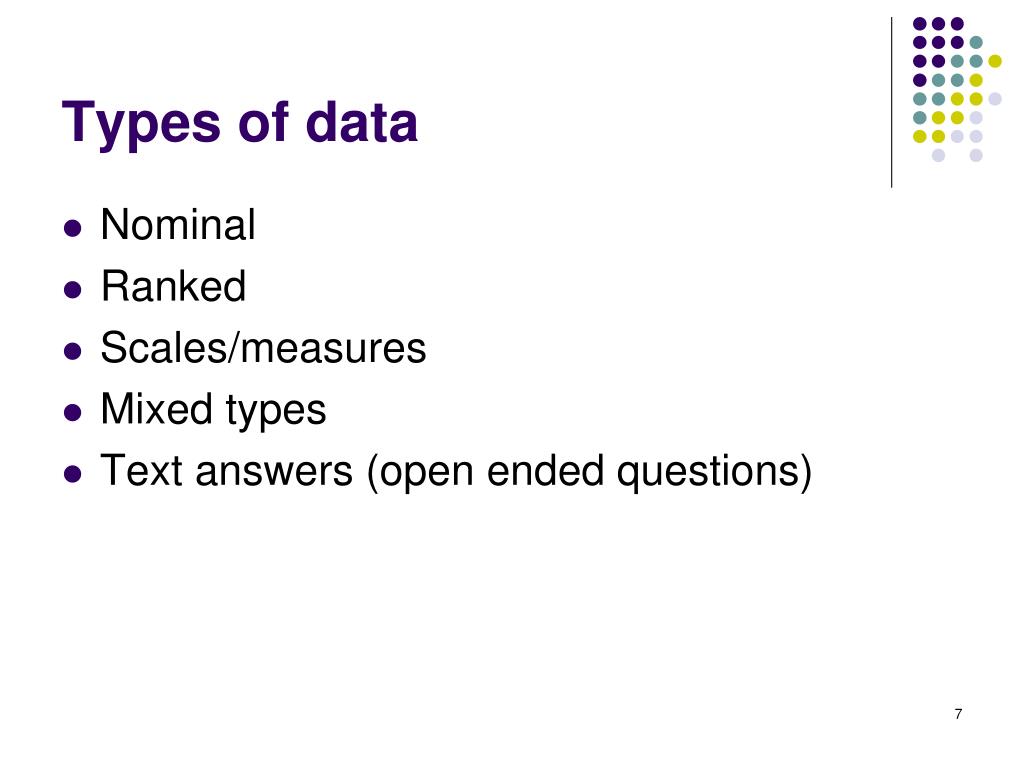Select the 'Ranked' bullet text
The height and width of the screenshot is (768, 1024).
pyautogui.click(x=173, y=286)
